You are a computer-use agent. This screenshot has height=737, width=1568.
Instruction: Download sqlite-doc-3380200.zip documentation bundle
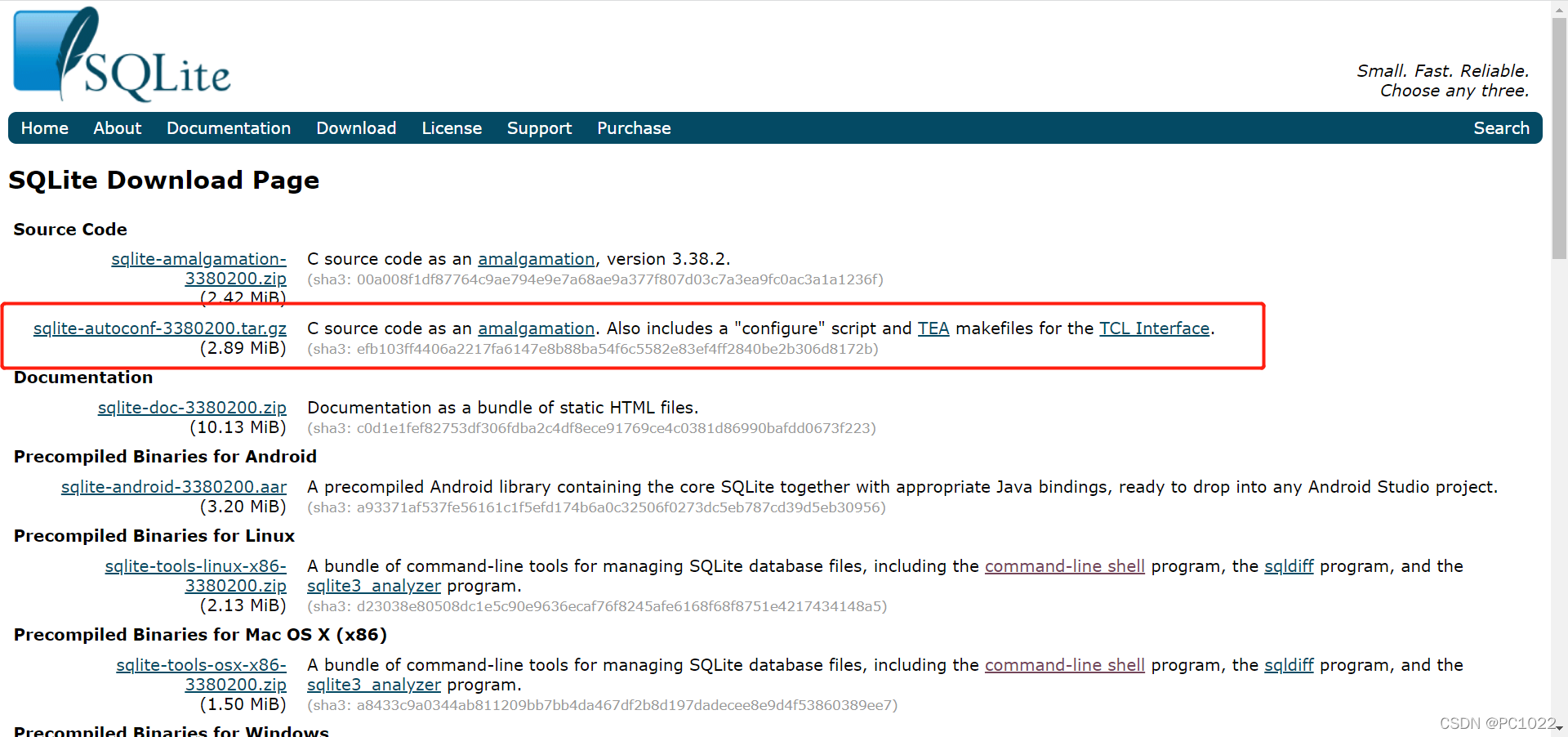[x=192, y=407]
